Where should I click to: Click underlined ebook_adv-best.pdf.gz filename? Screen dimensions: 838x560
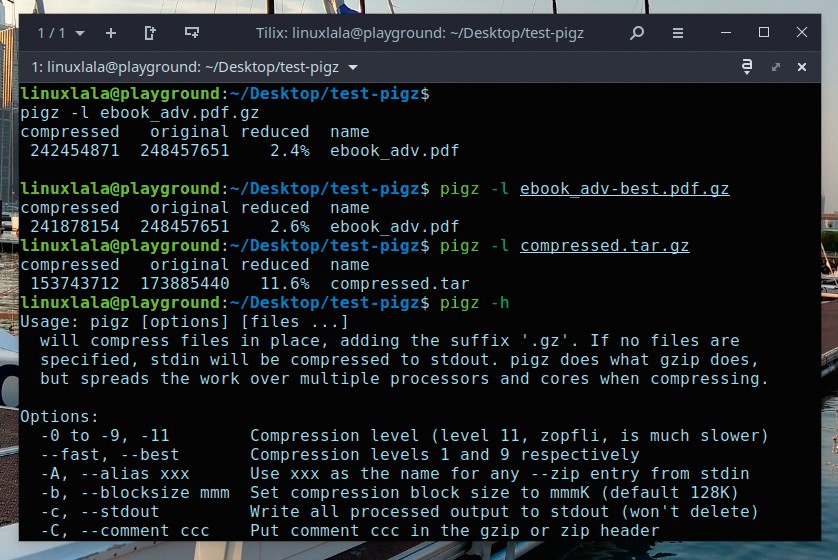tap(625, 189)
